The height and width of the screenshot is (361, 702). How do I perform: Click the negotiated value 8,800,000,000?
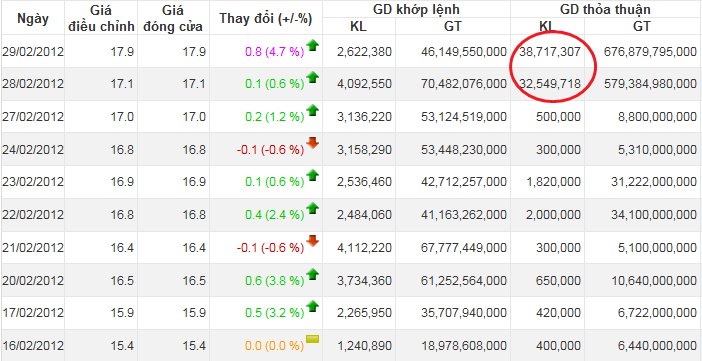coord(657,117)
